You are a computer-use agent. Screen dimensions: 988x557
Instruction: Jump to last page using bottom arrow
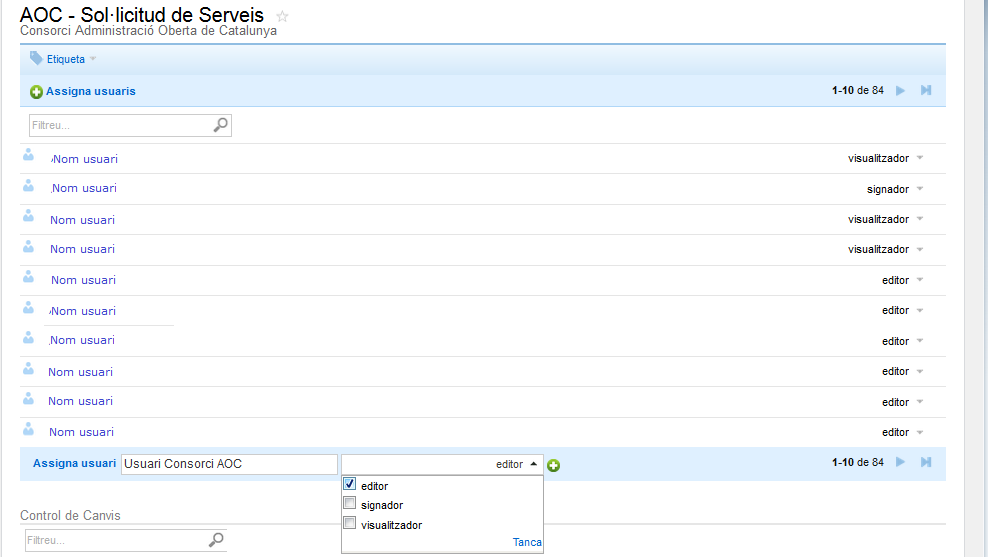click(926, 462)
